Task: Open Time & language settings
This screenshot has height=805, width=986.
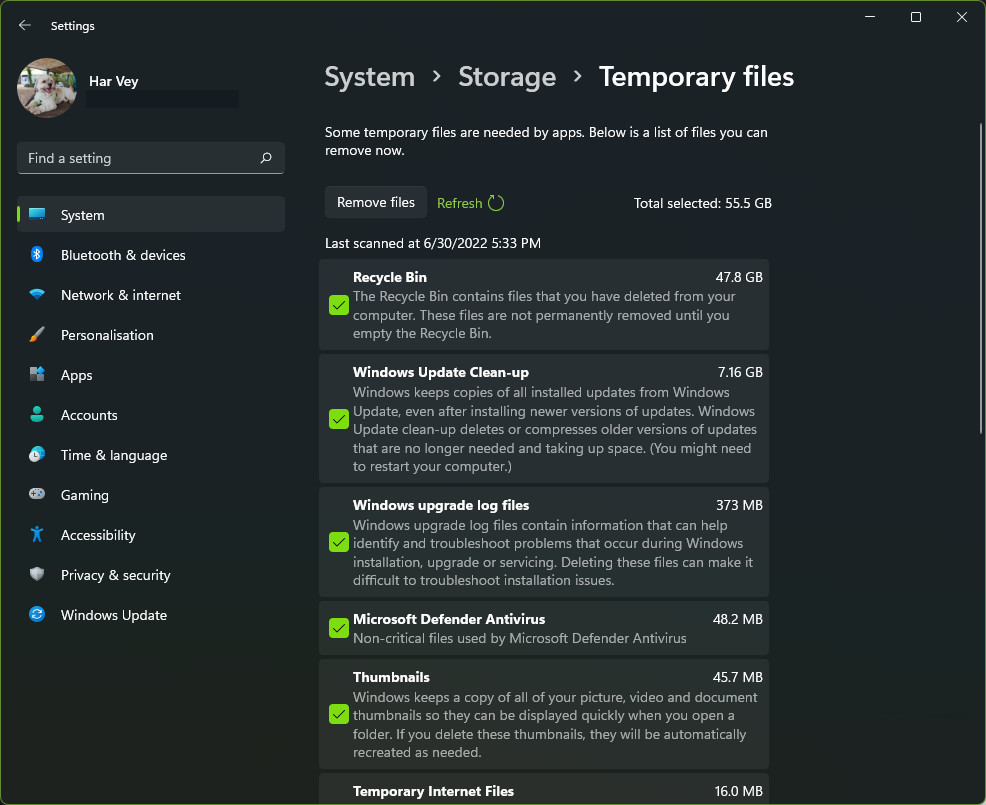Action: [151, 455]
